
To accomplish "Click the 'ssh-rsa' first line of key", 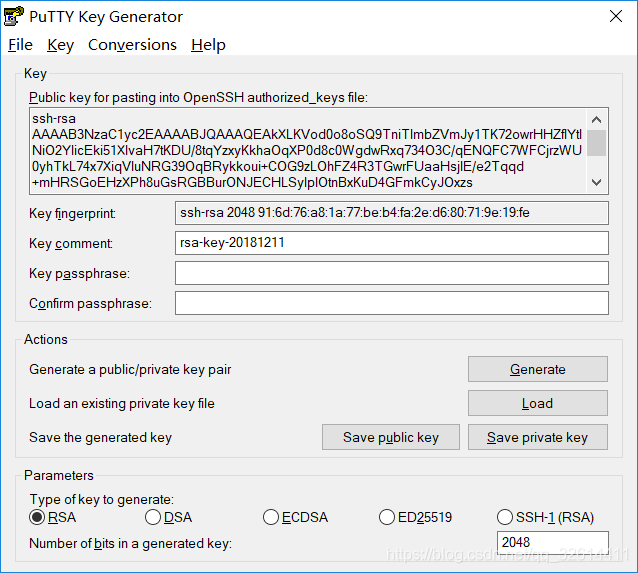I will 54,119.
